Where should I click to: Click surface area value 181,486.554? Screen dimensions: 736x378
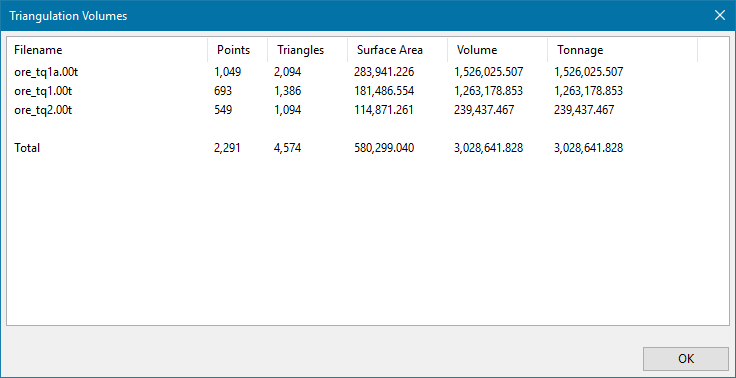click(384, 91)
